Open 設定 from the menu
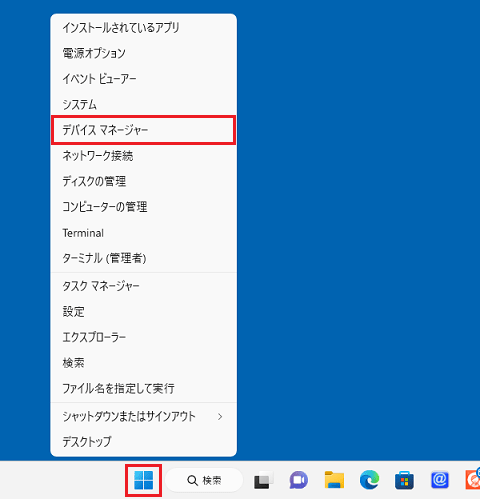This screenshot has height=499, width=480. pos(144,312)
